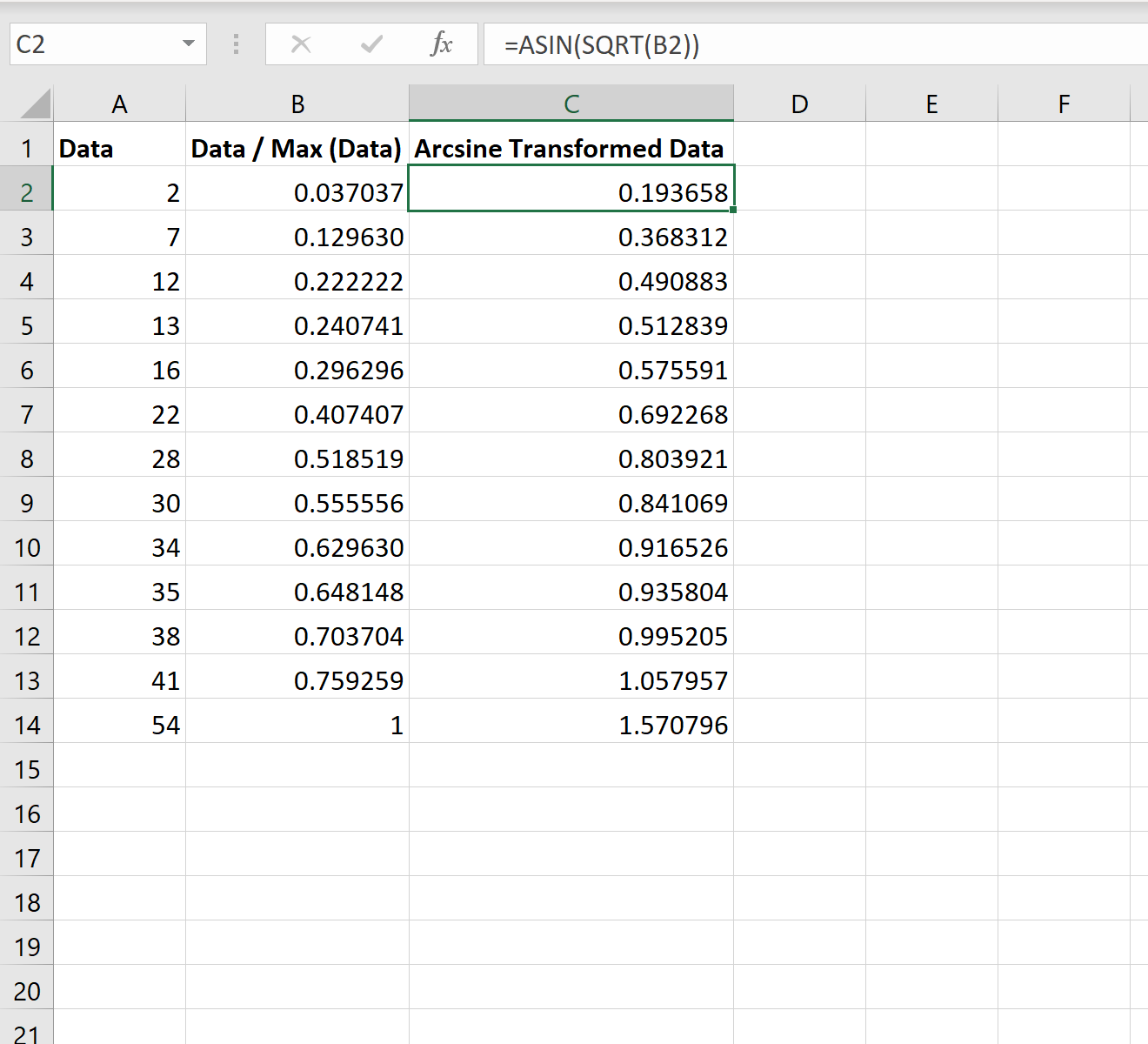The width and height of the screenshot is (1148, 1044).
Task: Select column F header
Action: coord(1064,104)
